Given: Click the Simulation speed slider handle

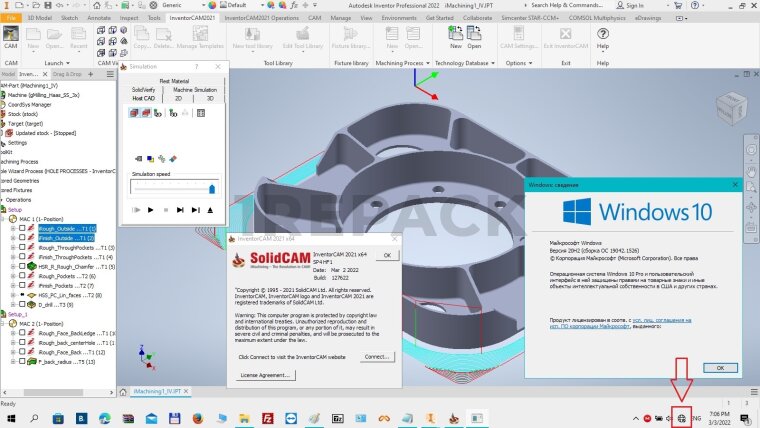Looking at the screenshot, I should pos(212,187).
